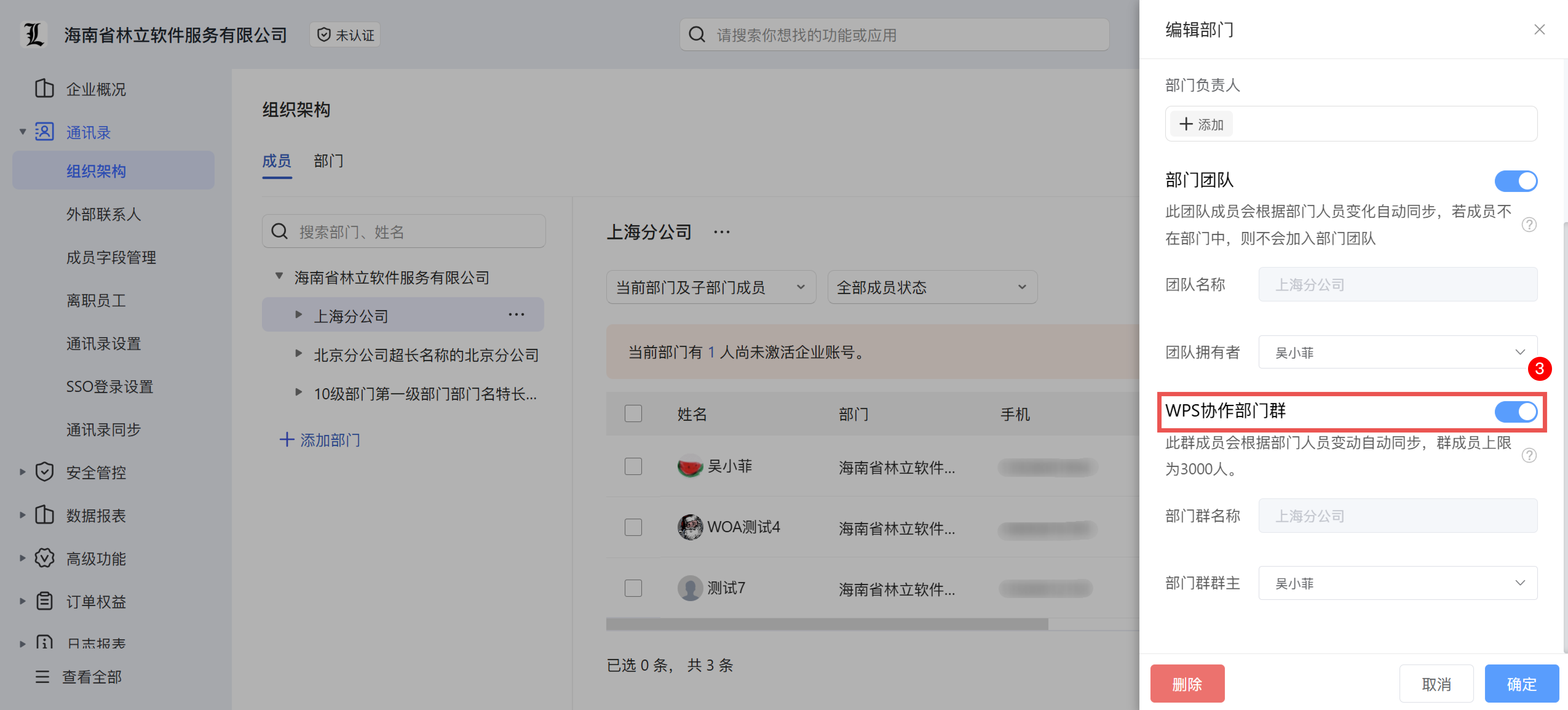Check the box for 吴小菲 row
1568x710 pixels.
(x=633, y=466)
